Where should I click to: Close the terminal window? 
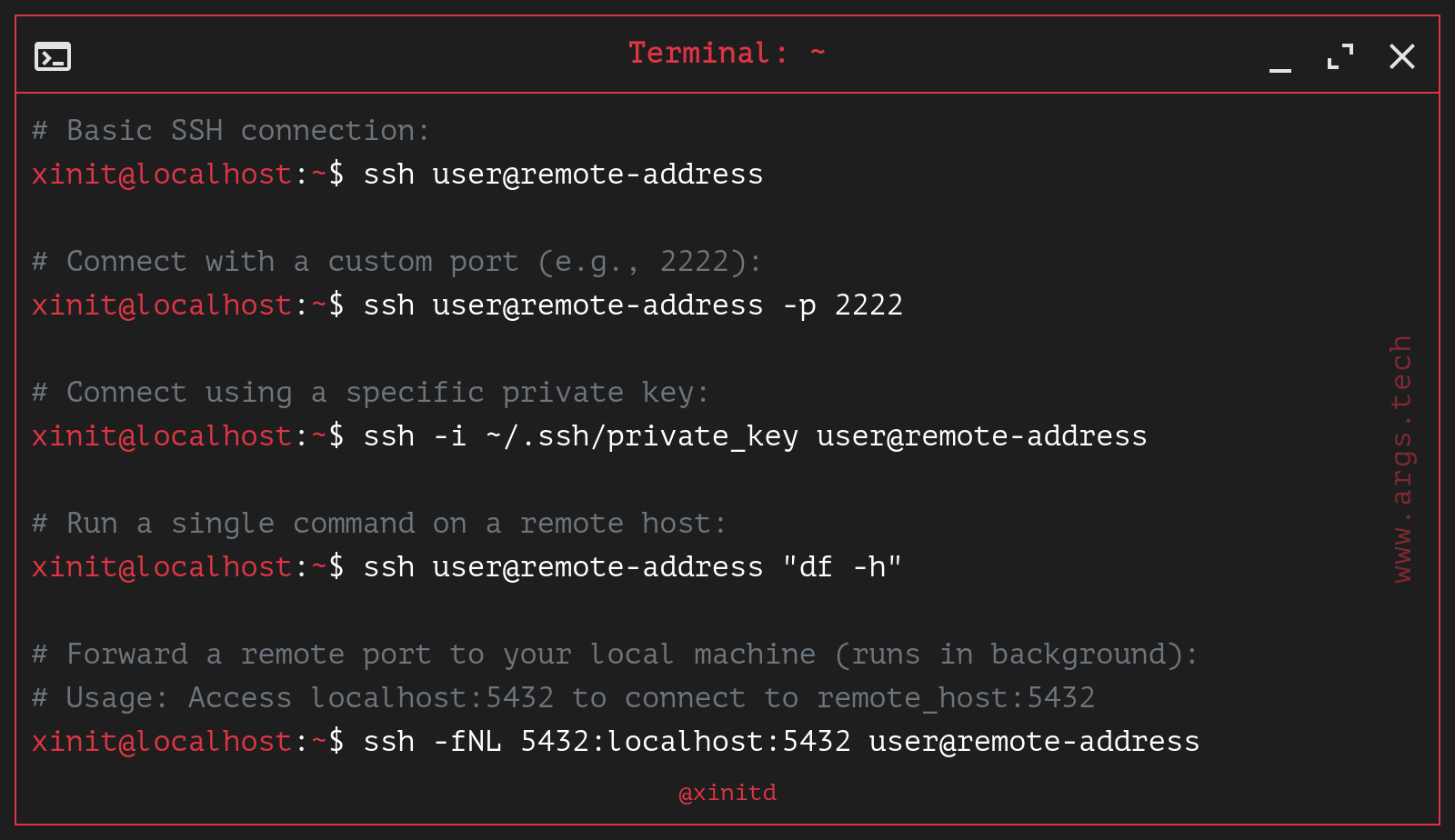tap(1402, 56)
